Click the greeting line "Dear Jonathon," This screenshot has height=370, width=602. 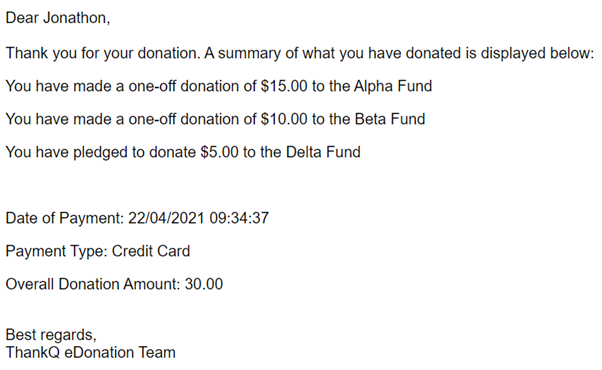tap(58, 18)
